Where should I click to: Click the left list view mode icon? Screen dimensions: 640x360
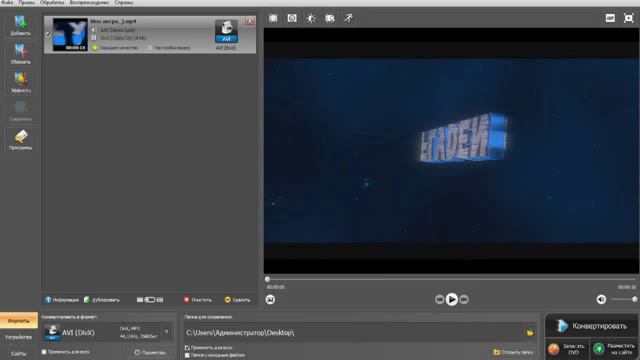click(140, 300)
